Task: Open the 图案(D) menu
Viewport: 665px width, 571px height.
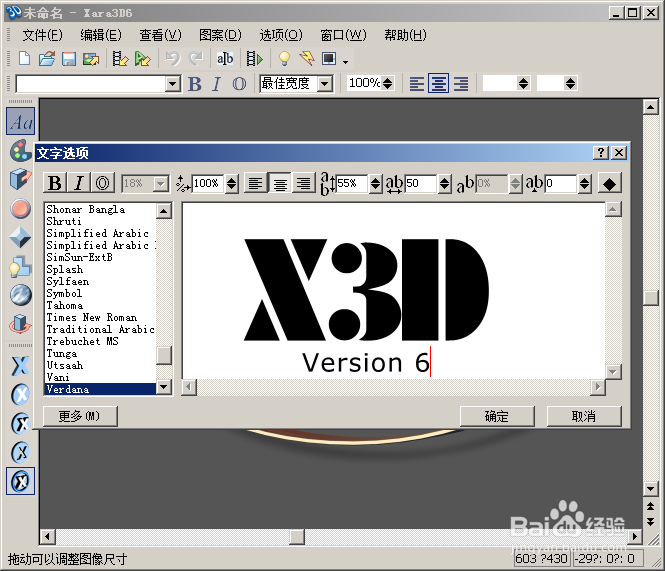Action: coord(220,35)
